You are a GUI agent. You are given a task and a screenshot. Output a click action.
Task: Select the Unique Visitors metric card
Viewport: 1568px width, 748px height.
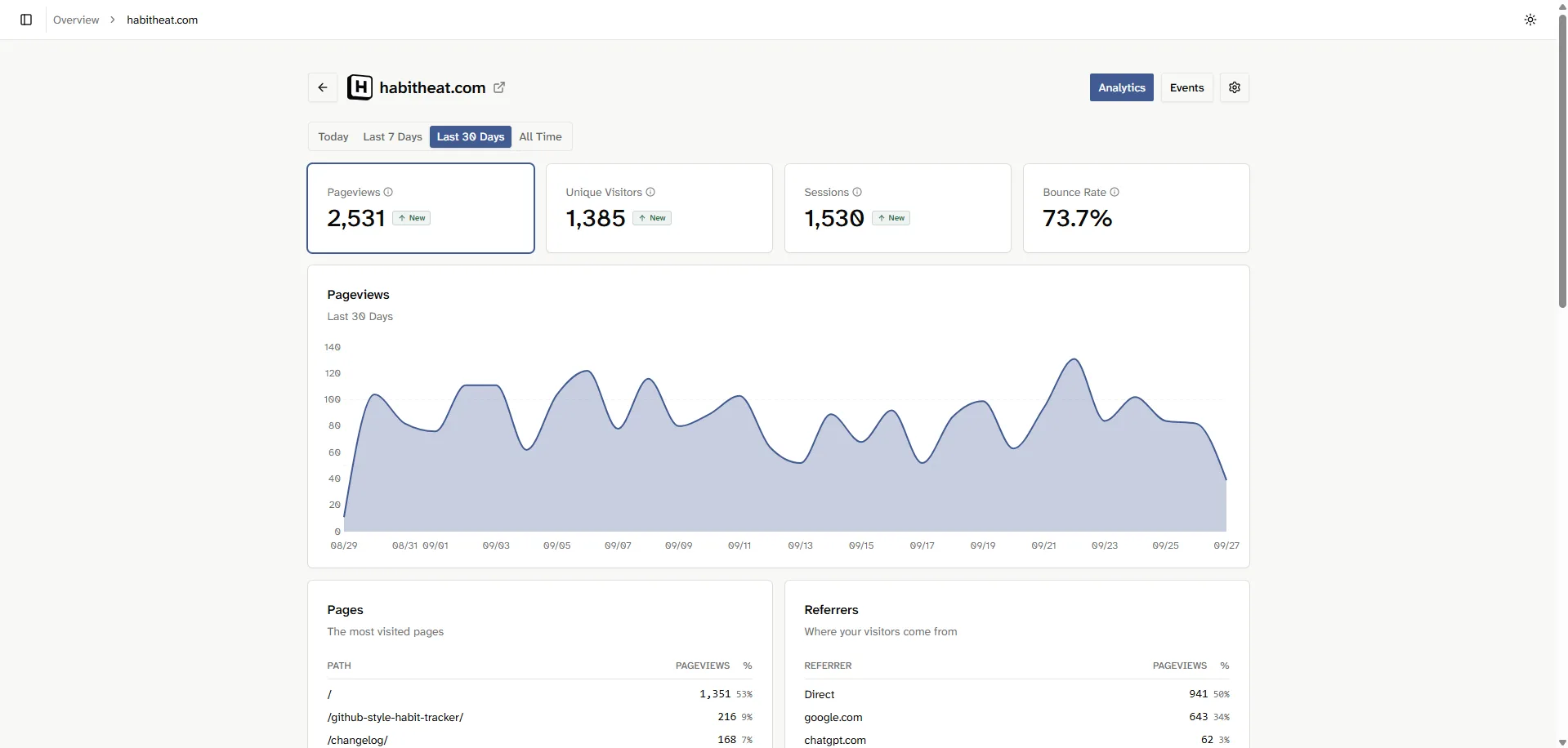659,208
